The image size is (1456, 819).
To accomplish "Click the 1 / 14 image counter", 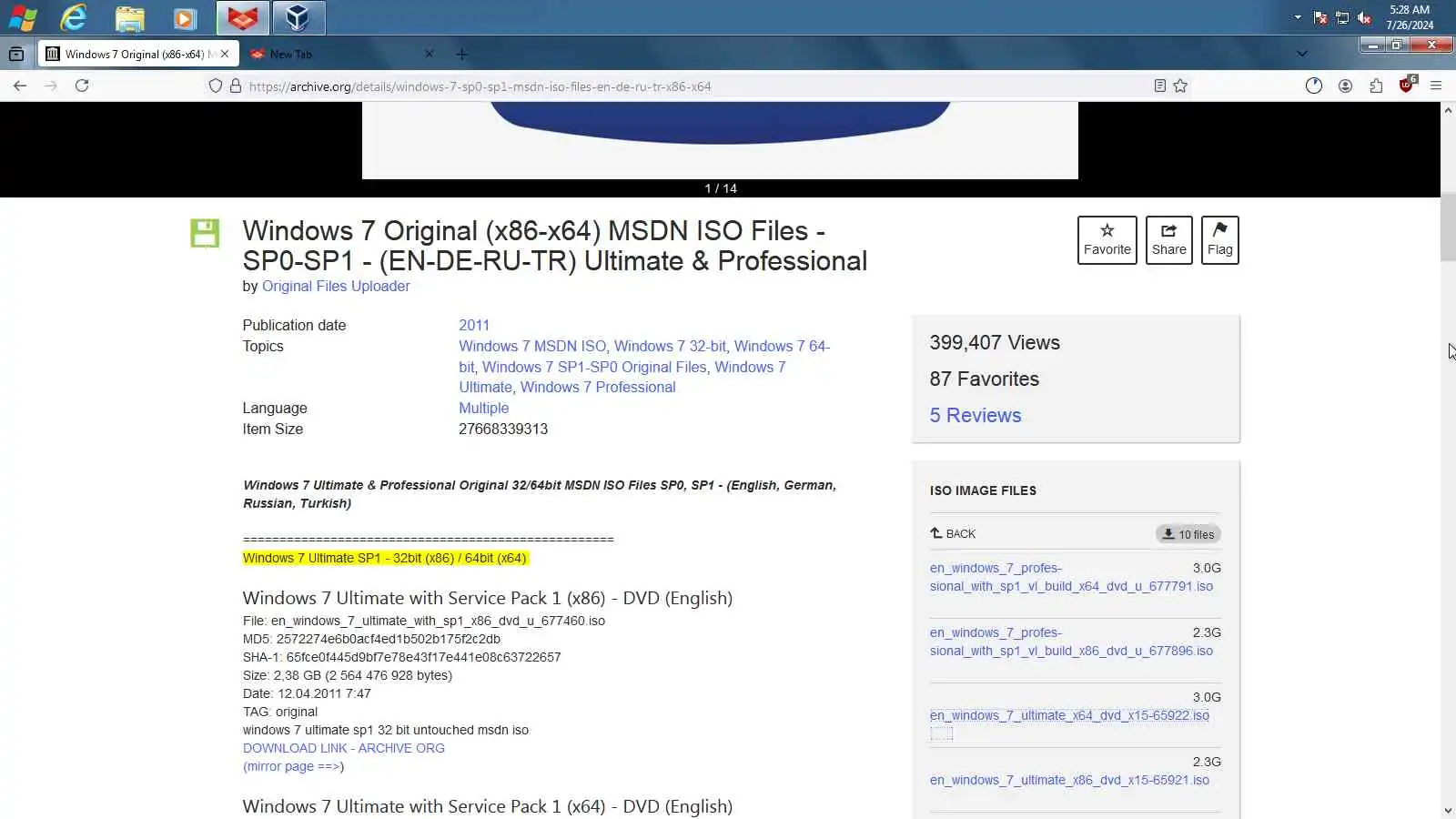I will coord(721,188).
